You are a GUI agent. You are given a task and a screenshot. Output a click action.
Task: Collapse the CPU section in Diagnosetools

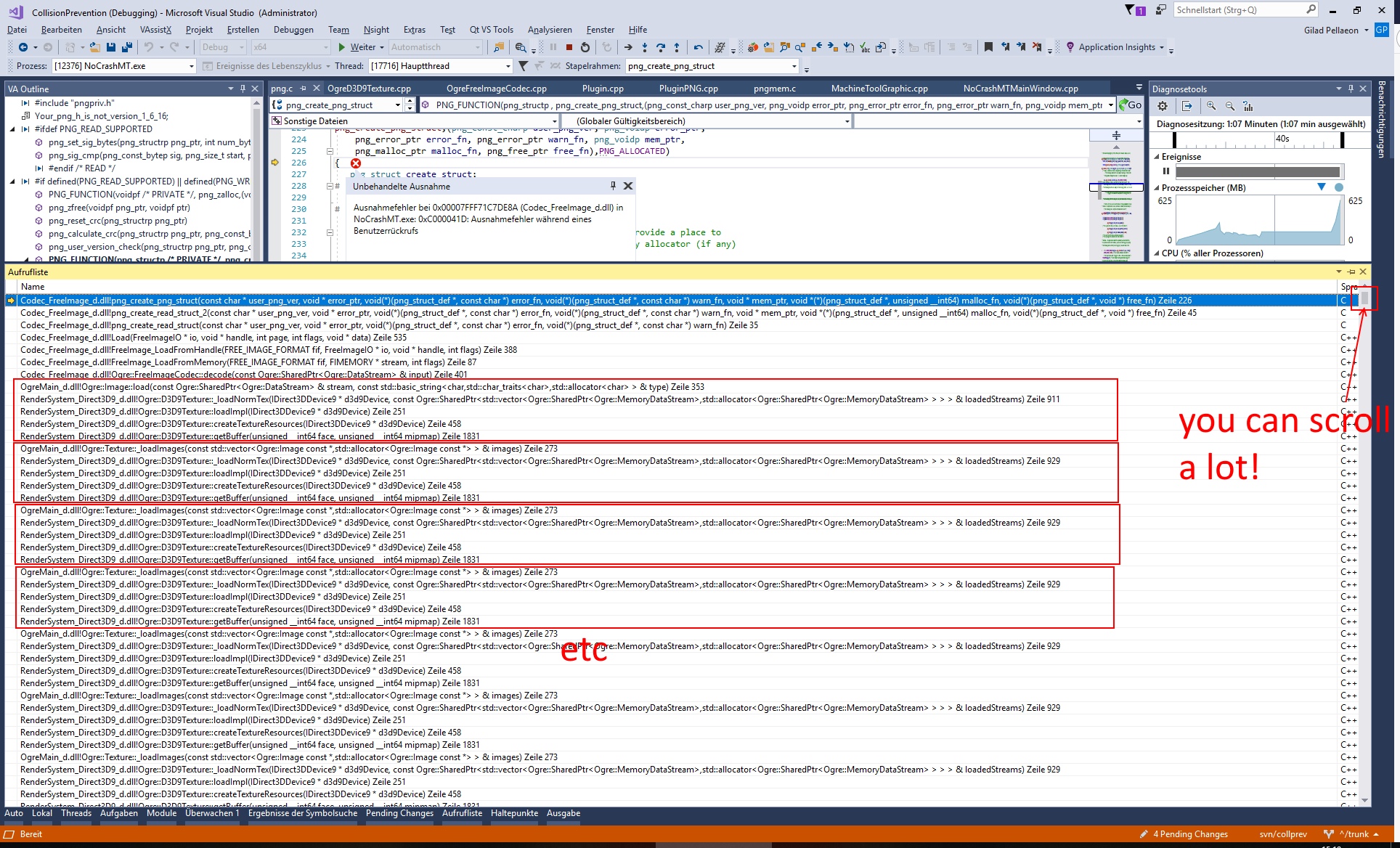point(1157,253)
